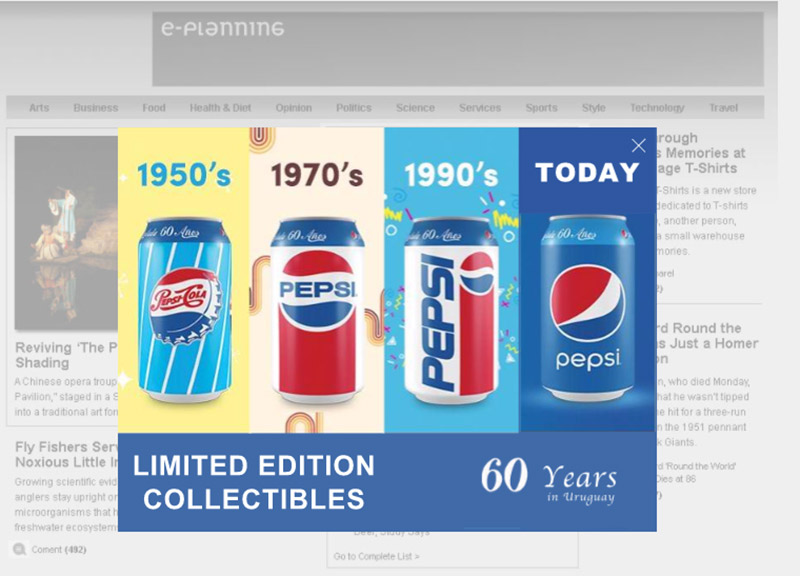Close the Pepsi ad overlay
The image size is (800, 576).
pos(638,145)
